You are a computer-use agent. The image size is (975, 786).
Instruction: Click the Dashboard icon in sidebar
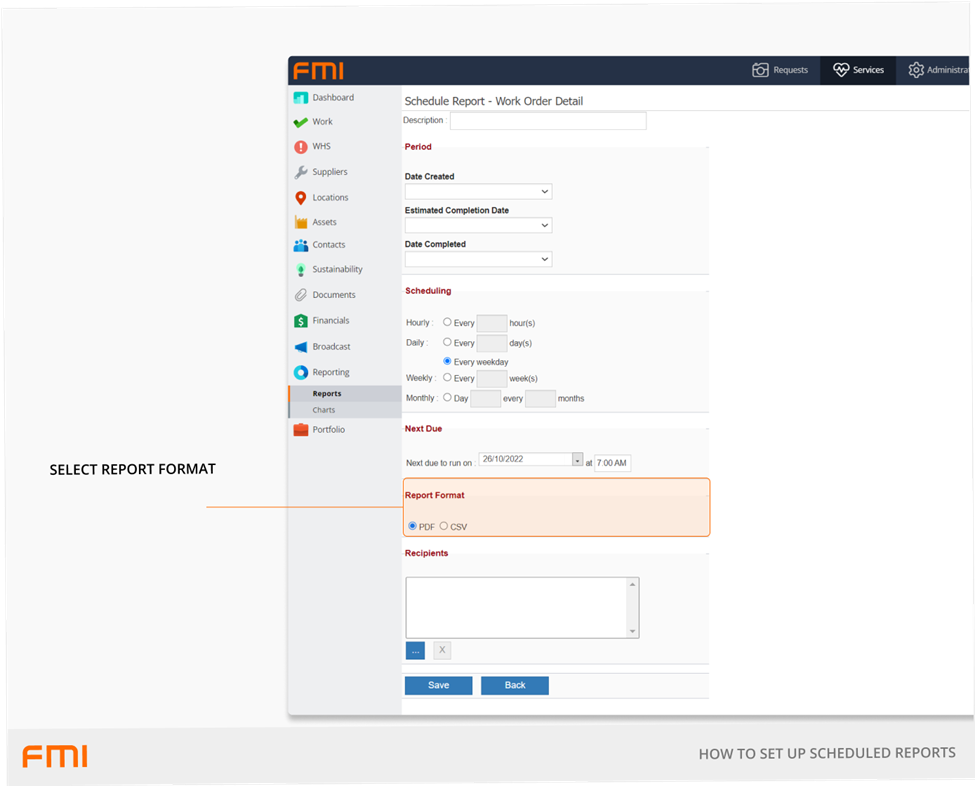(300, 98)
